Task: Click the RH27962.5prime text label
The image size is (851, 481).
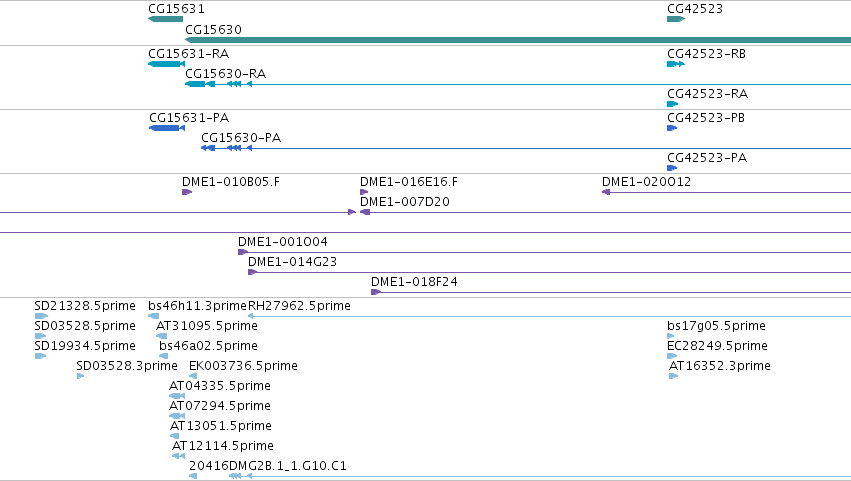Action: point(299,306)
